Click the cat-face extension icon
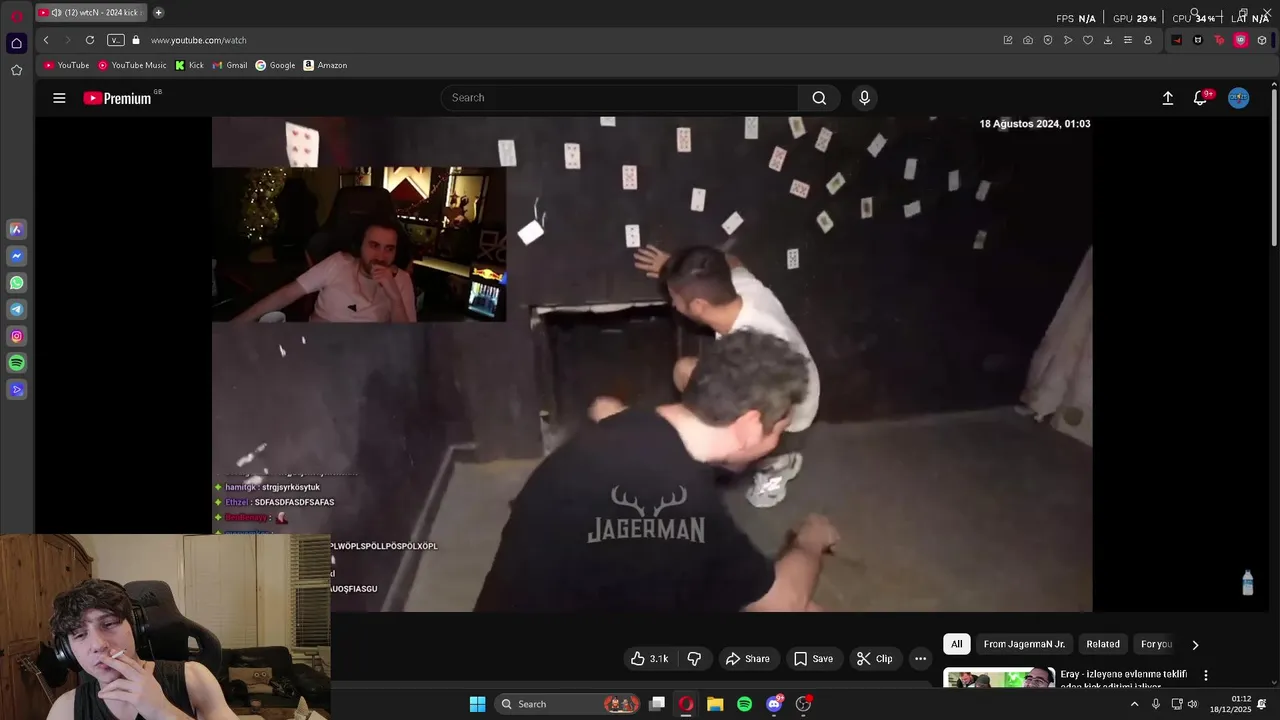This screenshot has width=1280, height=720. point(1198,40)
